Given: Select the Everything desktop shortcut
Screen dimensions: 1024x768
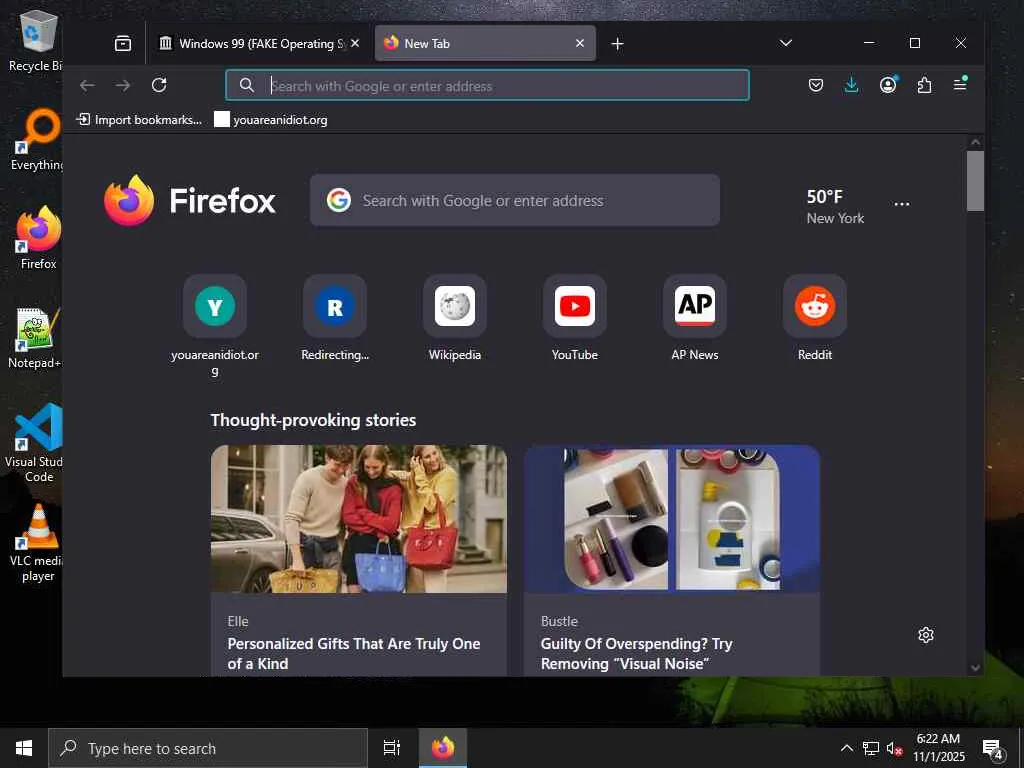Looking at the screenshot, I should 37,139.
